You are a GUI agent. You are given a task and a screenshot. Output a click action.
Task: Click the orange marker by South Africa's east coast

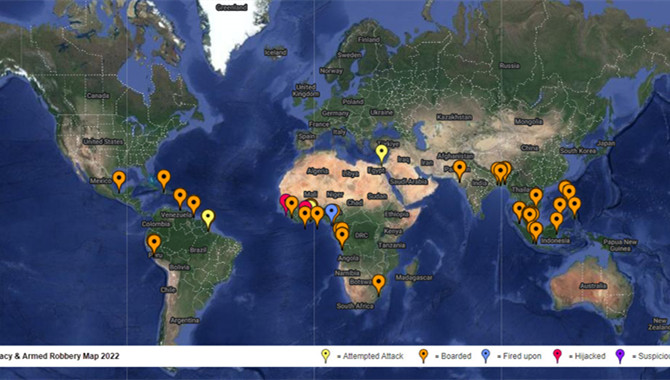(379, 283)
